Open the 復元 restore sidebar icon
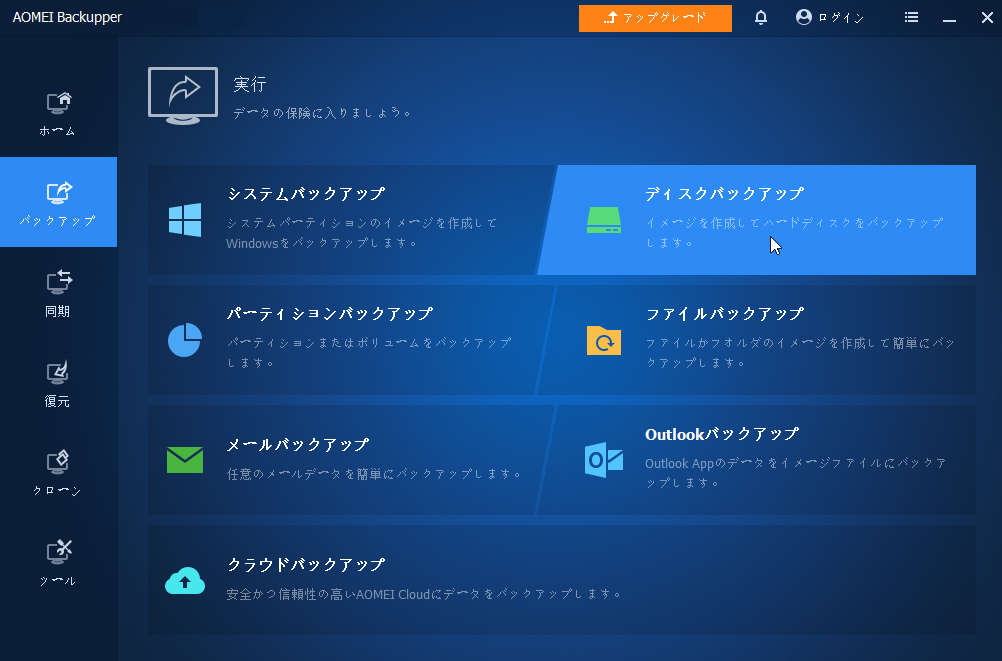Image resolution: width=1002 pixels, height=661 pixels. click(58, 373)
